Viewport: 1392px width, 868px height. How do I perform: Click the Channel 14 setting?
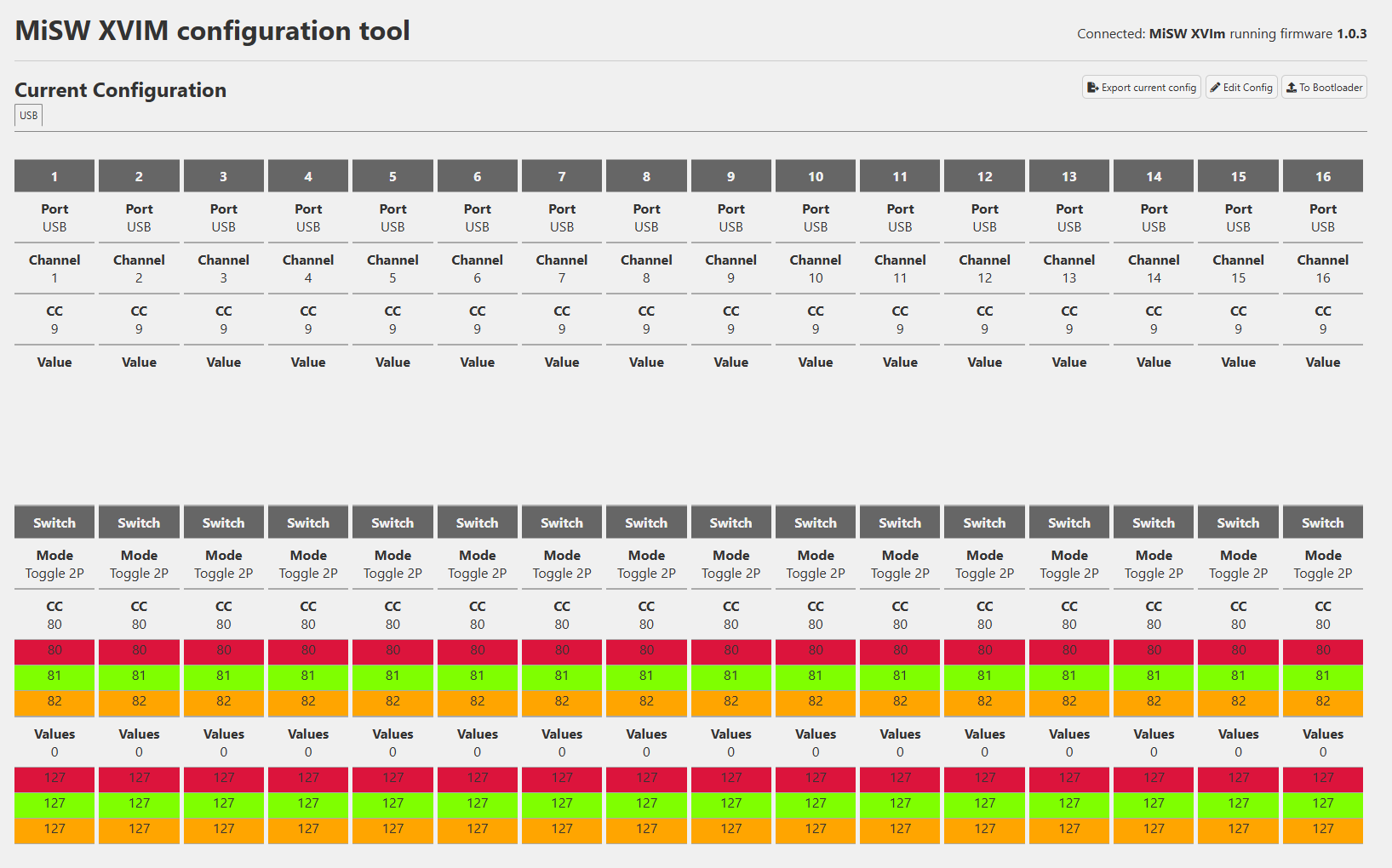point(1154,269)
